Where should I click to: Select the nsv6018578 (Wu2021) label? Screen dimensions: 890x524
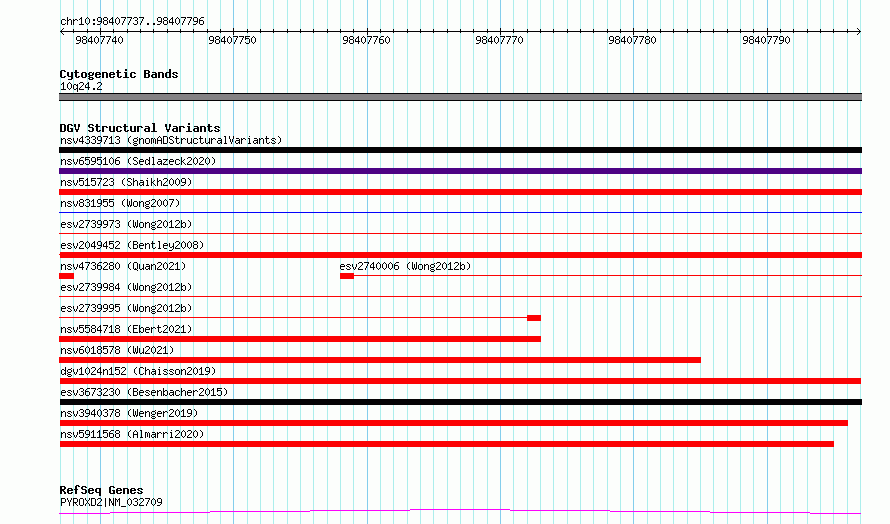click(117, 350)
